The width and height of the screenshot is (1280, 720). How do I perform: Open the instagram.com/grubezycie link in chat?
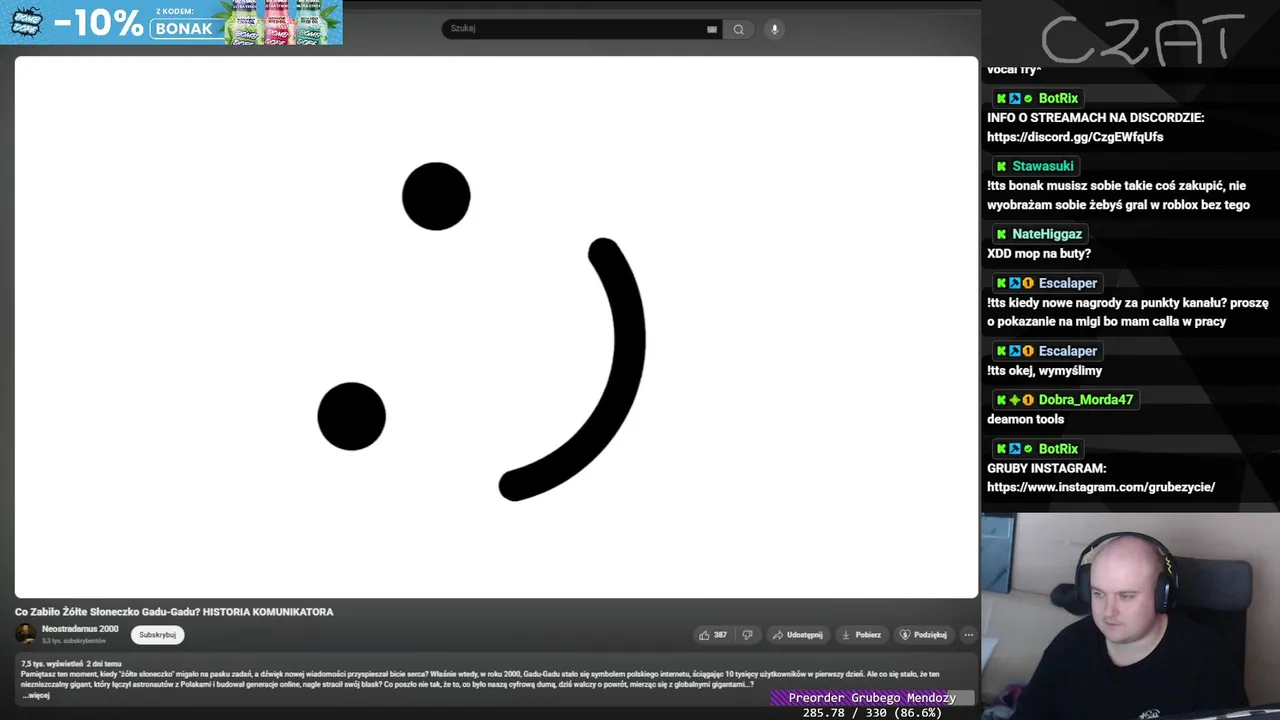pyautogui.click(x=1101, y=487)
